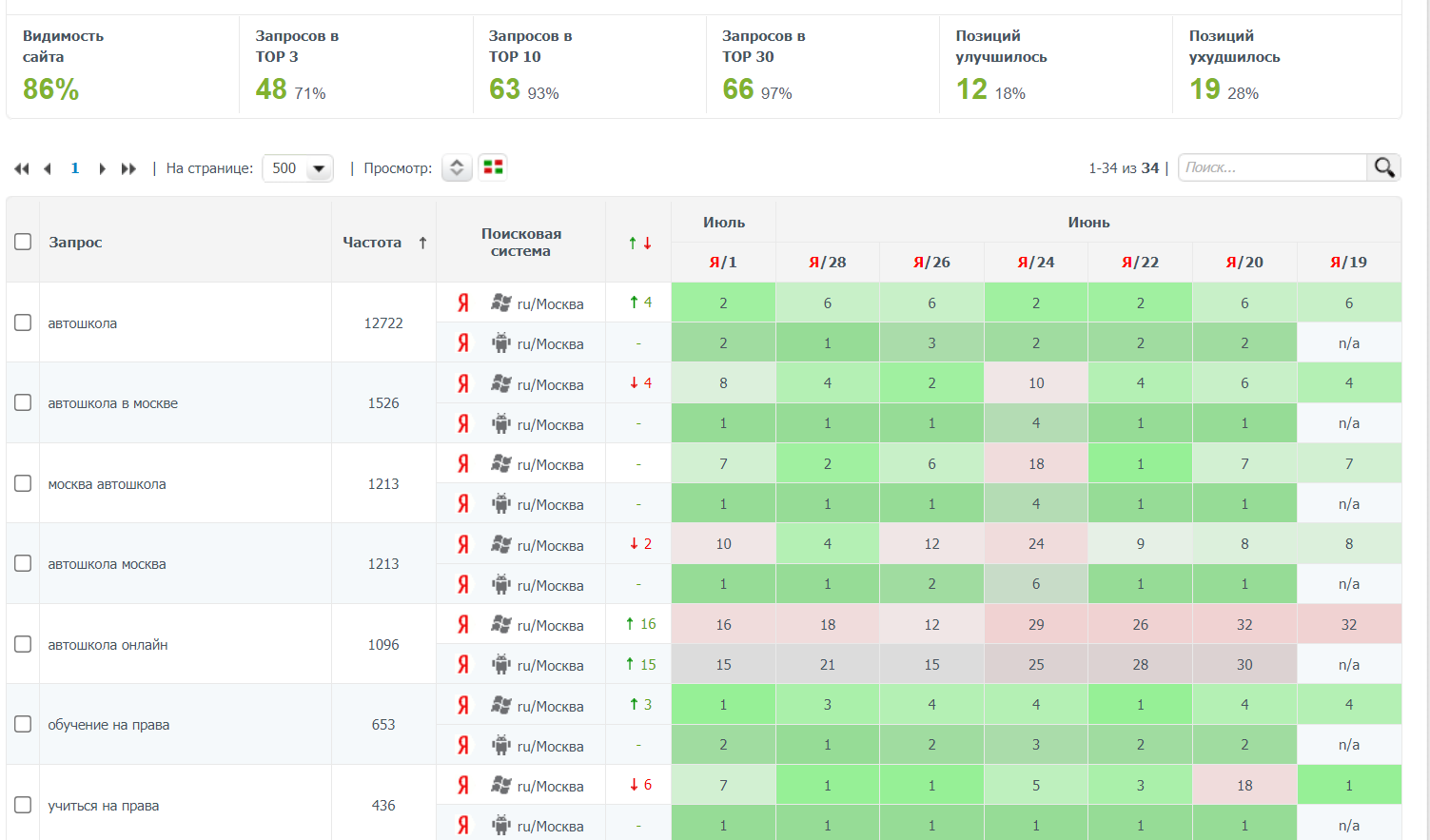Sort by Частота using the up arrow

point(422,243)
